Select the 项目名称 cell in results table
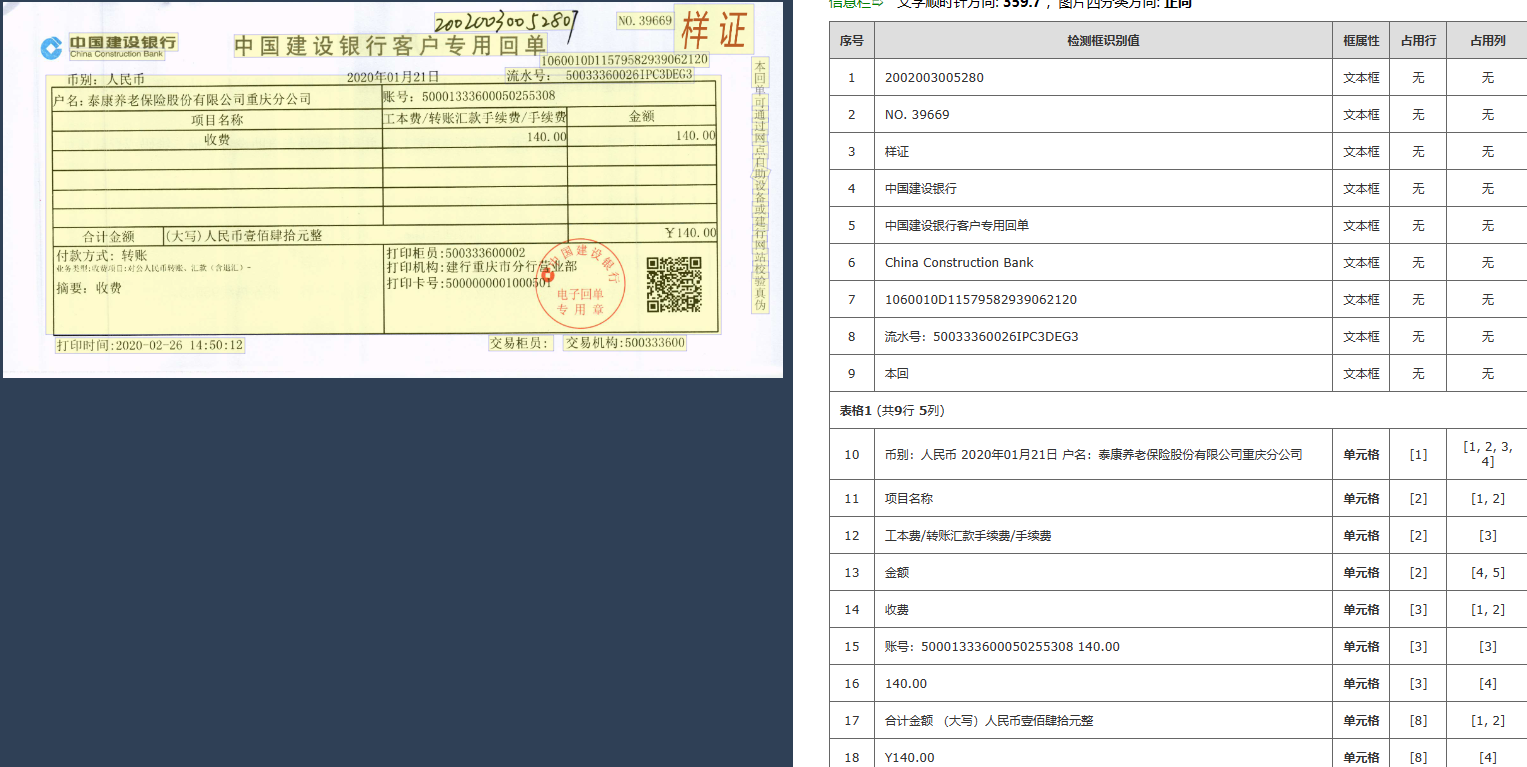Viewport: 1527px width, 767px height. (909, 499)
